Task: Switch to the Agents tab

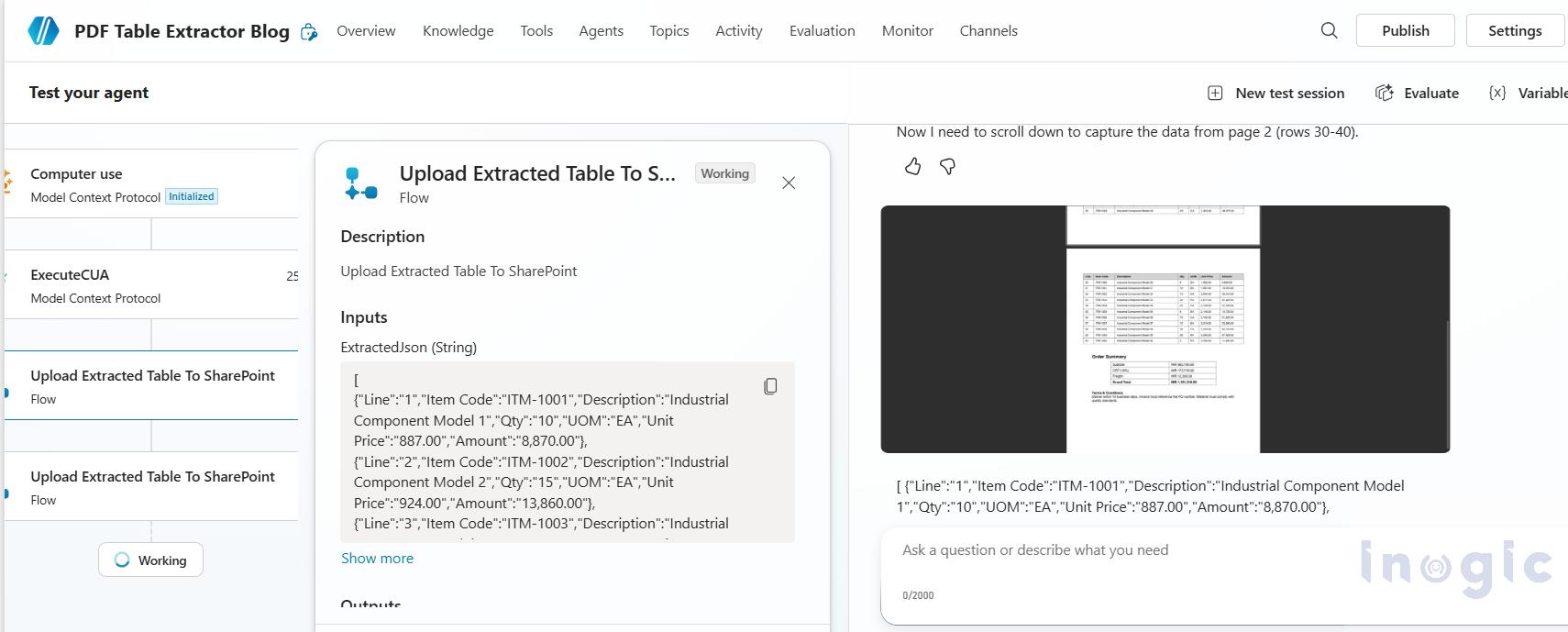Action: pyautogui.click(x=601, y=30)
